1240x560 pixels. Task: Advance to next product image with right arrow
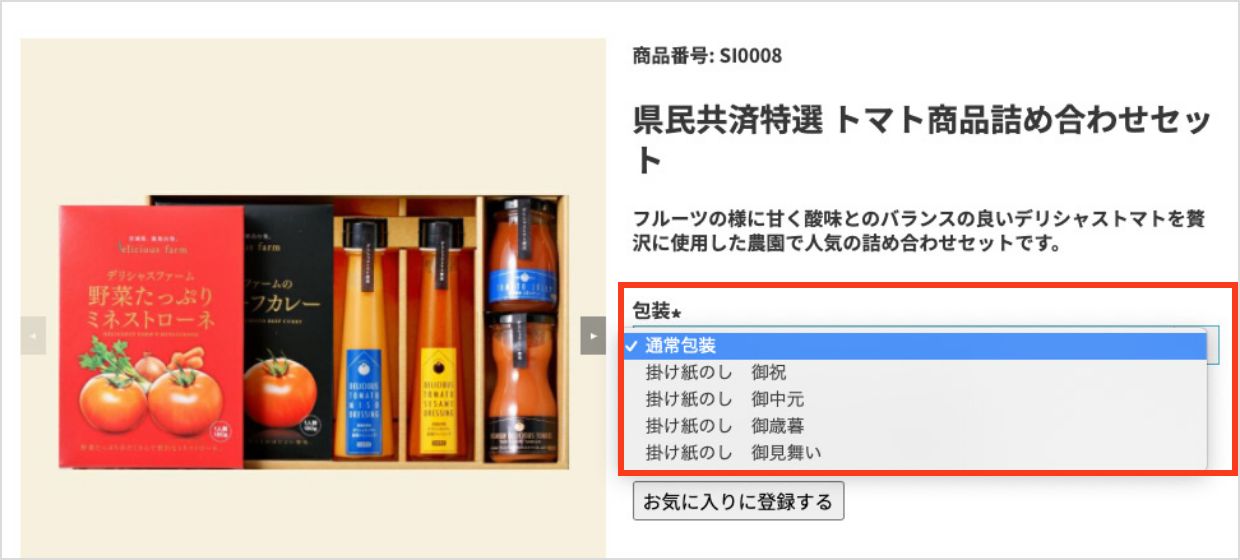coord(593,335)
